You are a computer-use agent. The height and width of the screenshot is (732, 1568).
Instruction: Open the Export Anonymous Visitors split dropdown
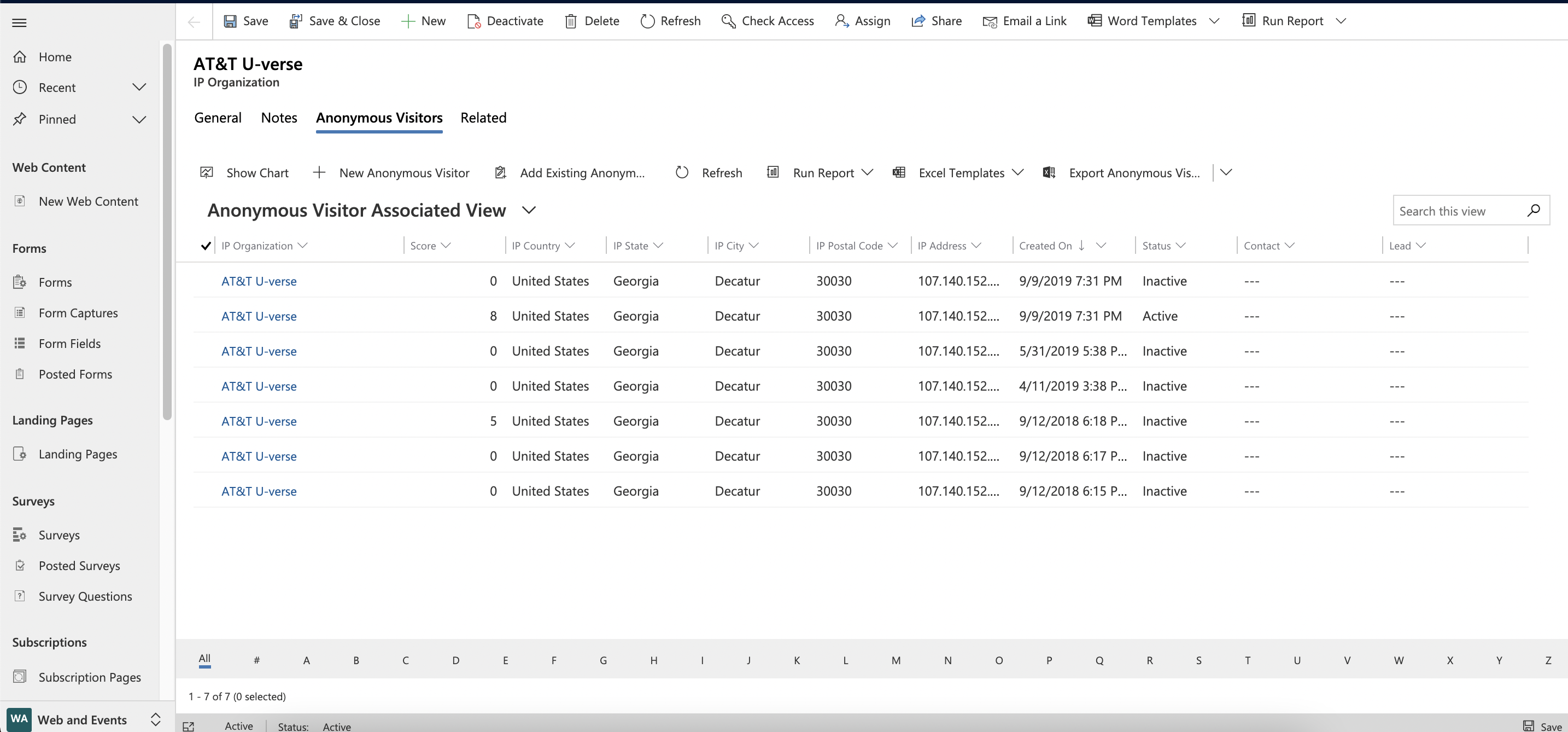click(x=1226, y=172)
